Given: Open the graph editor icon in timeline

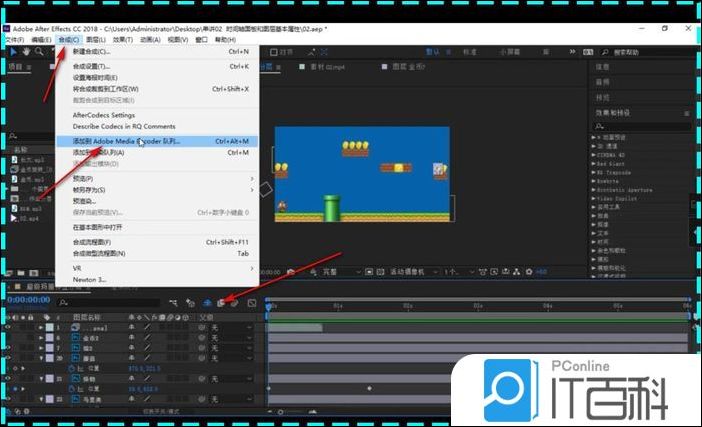Looking at the screenshot, I should click(252, 302).
